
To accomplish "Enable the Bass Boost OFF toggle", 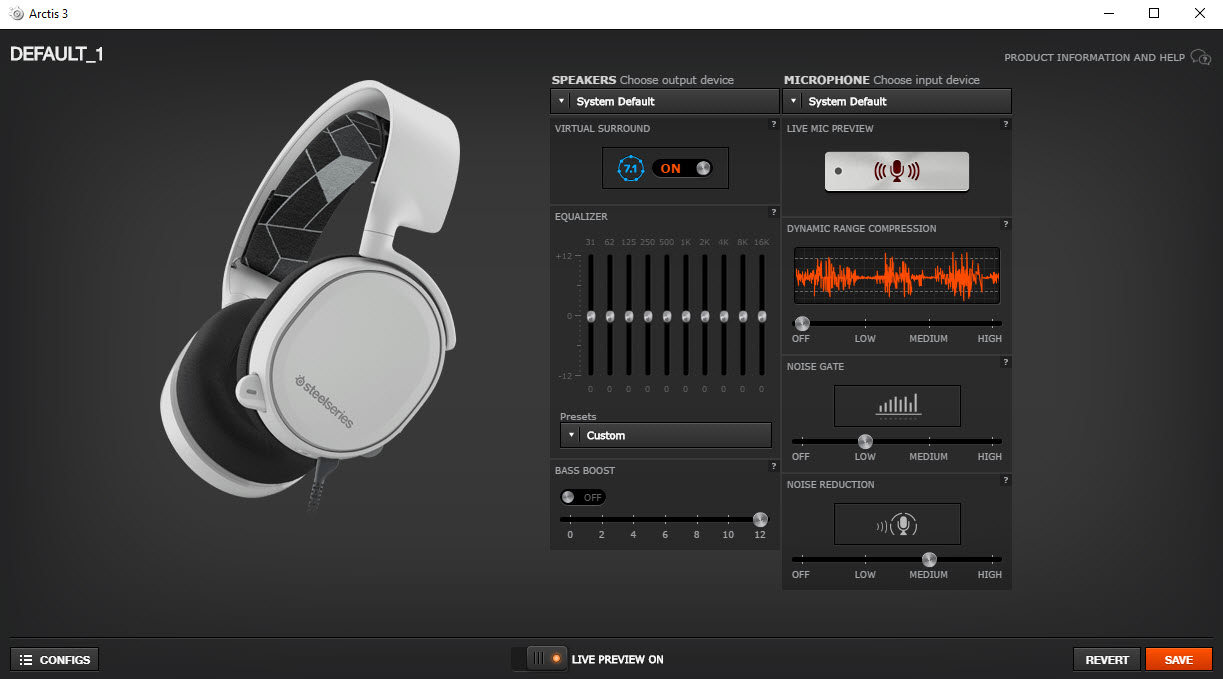I will [x=583, y=497].
